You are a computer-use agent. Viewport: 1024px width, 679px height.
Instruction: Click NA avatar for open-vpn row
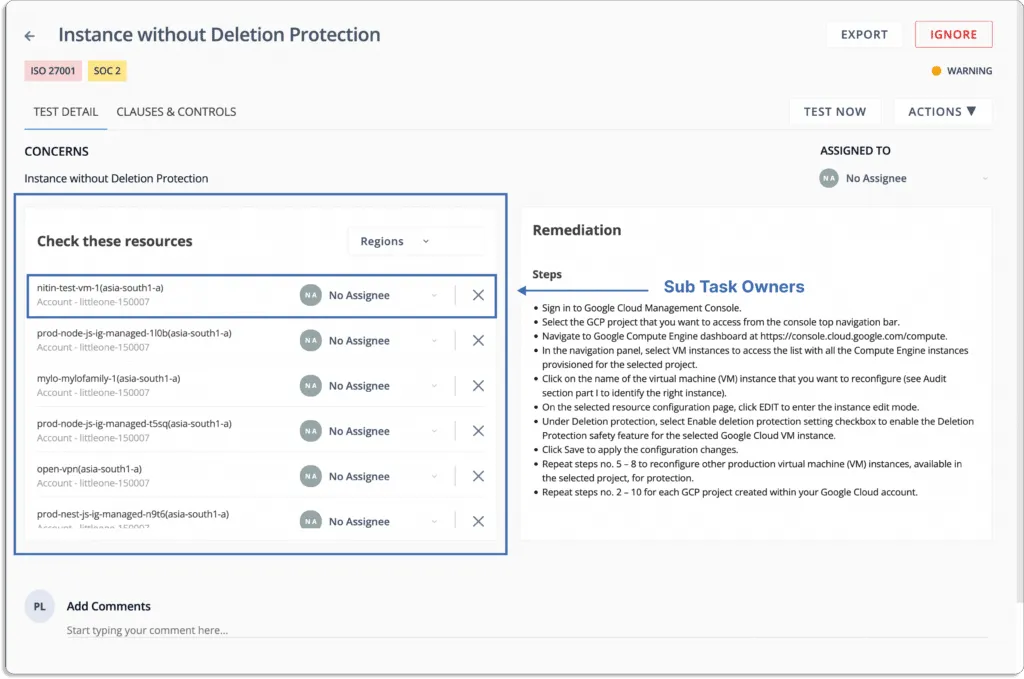[x=311, y=476]
